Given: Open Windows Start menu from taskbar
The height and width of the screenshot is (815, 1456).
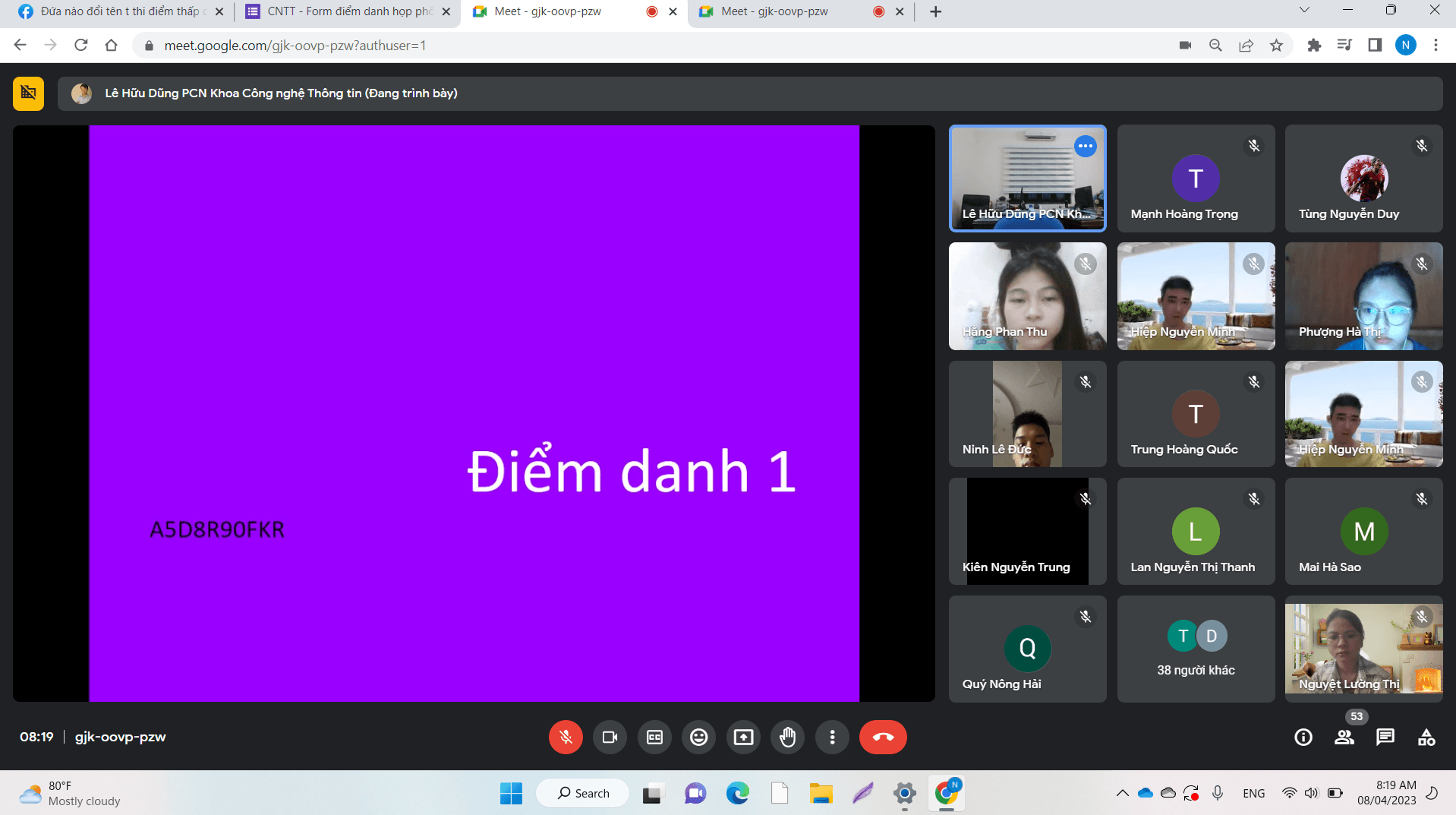Looking at the screenshot, I should click(511, 793).
